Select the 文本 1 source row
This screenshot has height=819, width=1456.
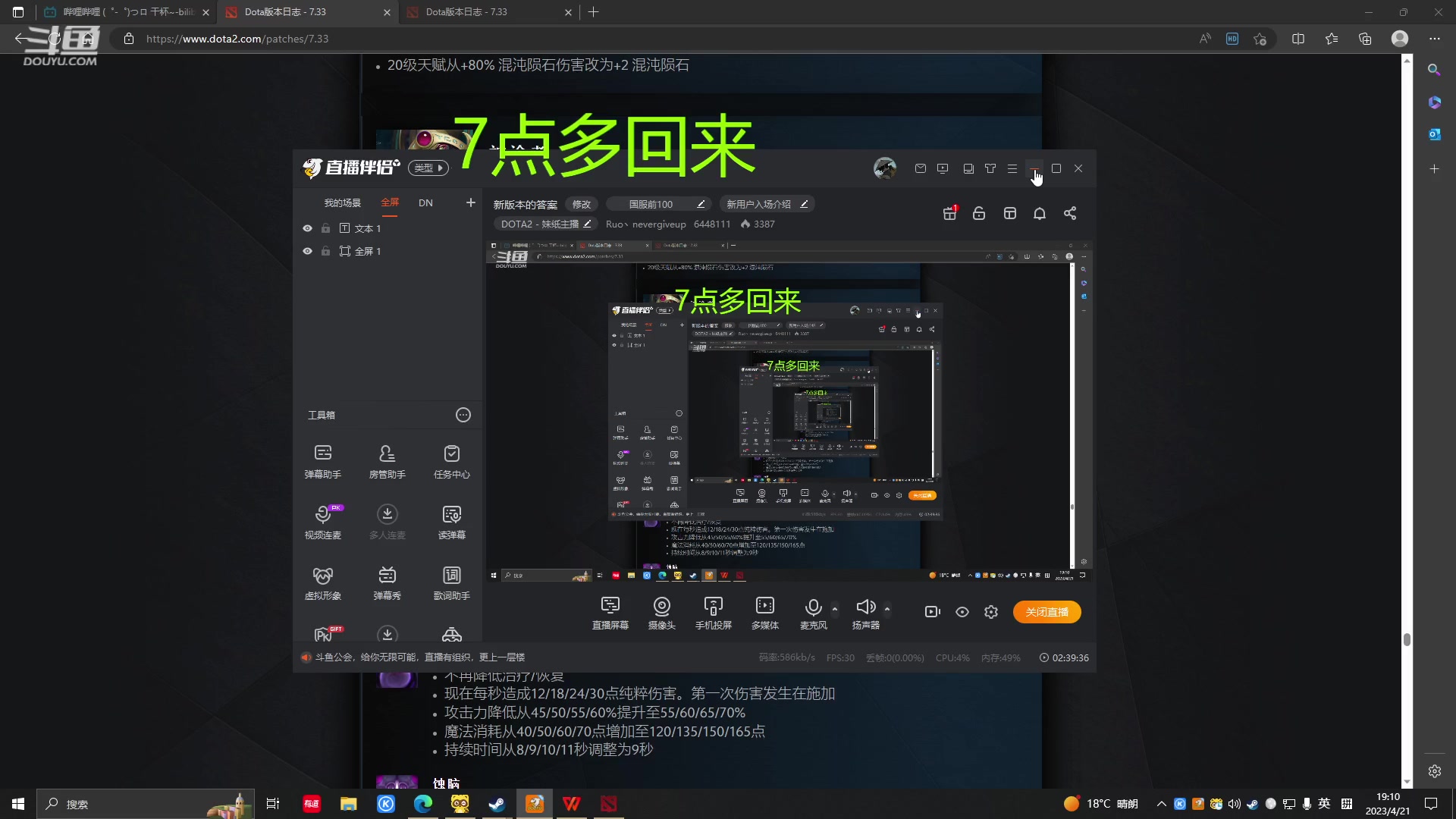click(x=387, y=228)
